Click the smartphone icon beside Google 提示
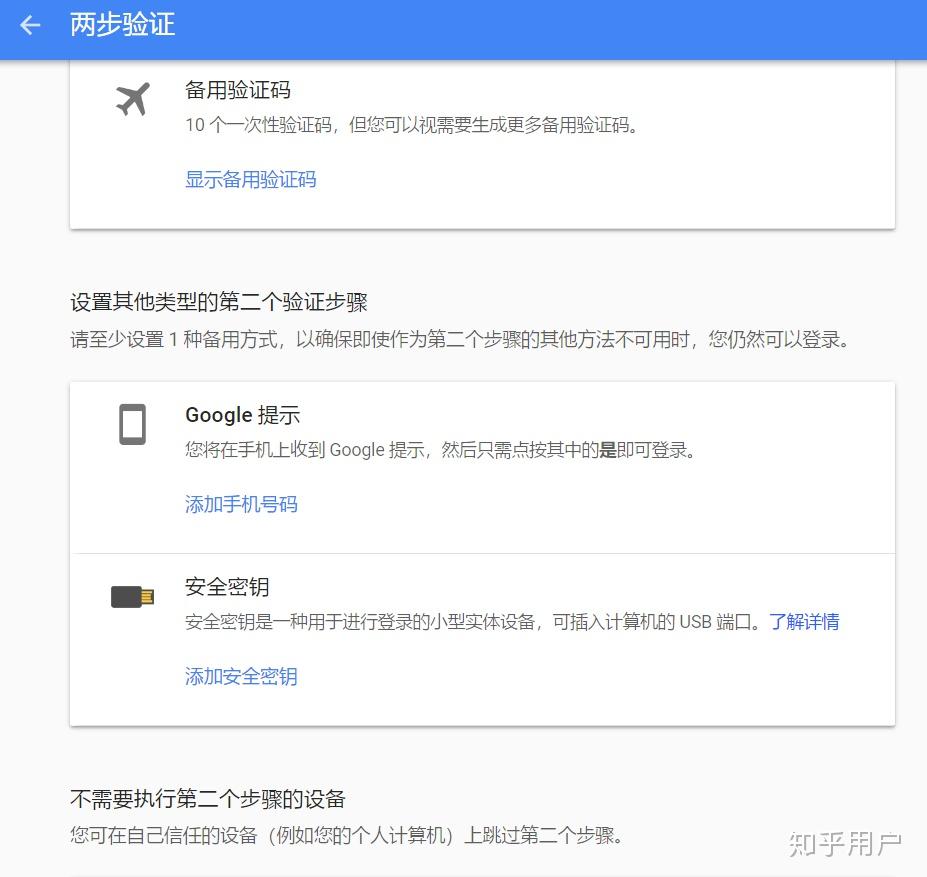 click(x=131, y=424)
